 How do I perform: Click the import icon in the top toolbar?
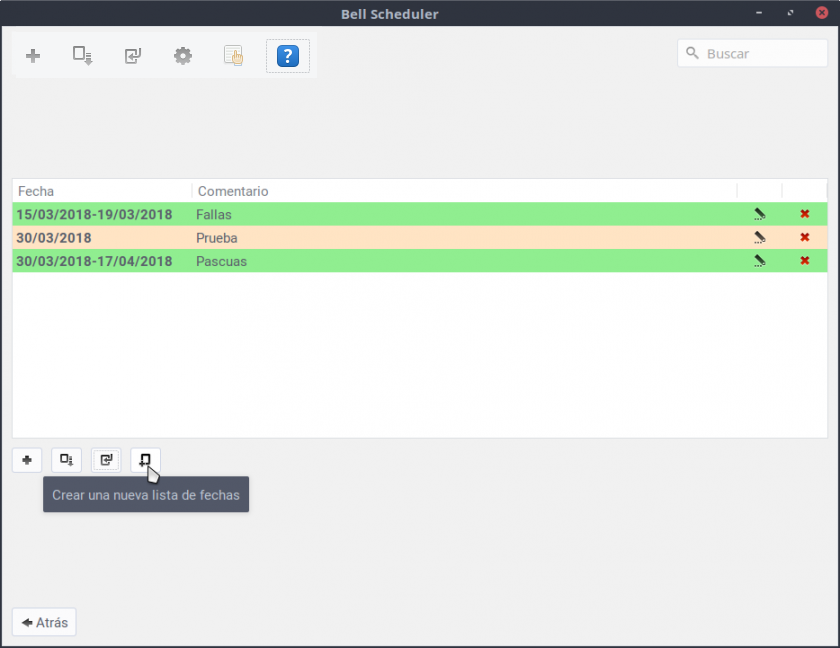click(x=133, y=56)
